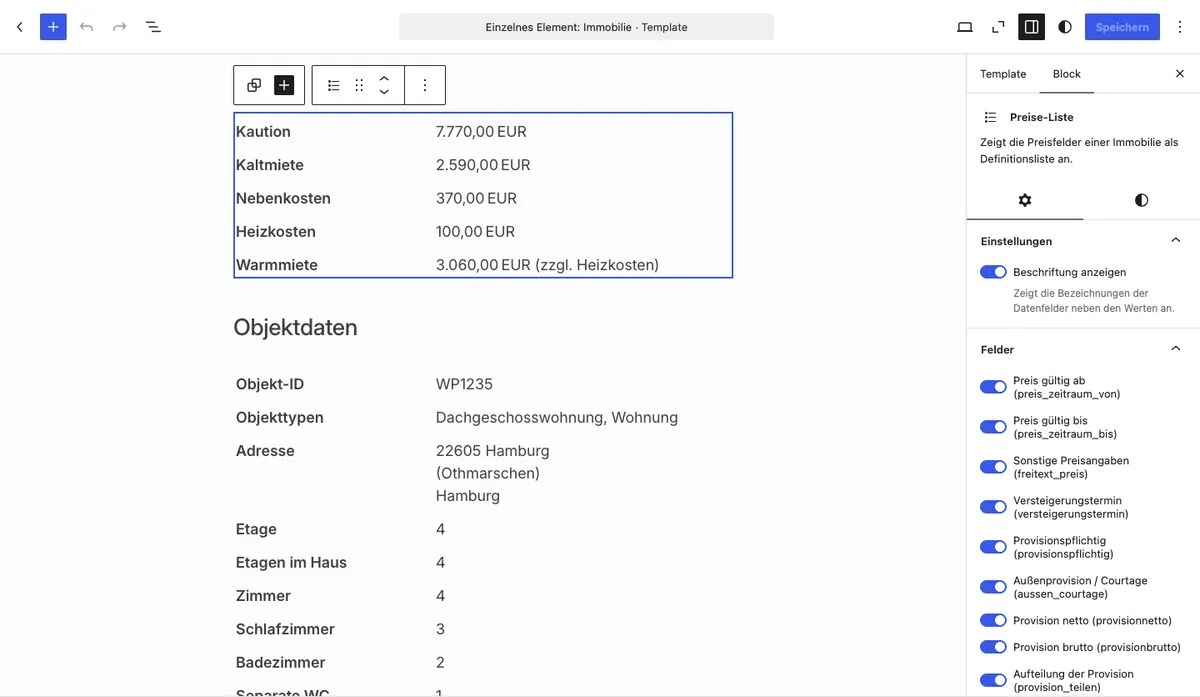Viewport: 1200px width, 697px height.
Task: Click the Objekt-ID value WP1235
Action: pos(464,385)
